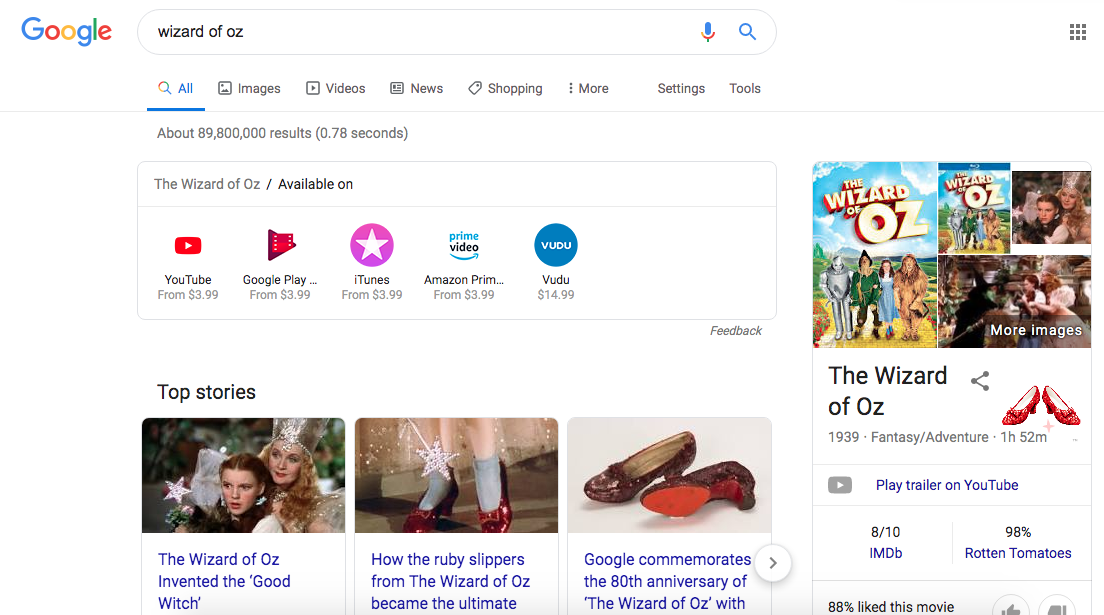Image resolution: width=1104 pixels, height=615 pixels.
Task: Choose the YouTube streaming icon
Action: [188, 245]
